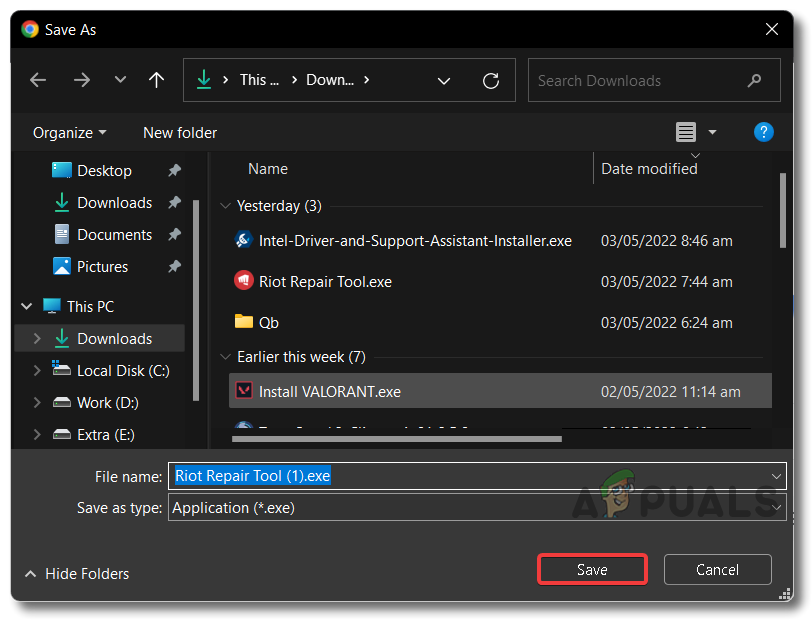Save the file
Image resolution: width=812 pixels, height=620 pixels.
[592, 570]
